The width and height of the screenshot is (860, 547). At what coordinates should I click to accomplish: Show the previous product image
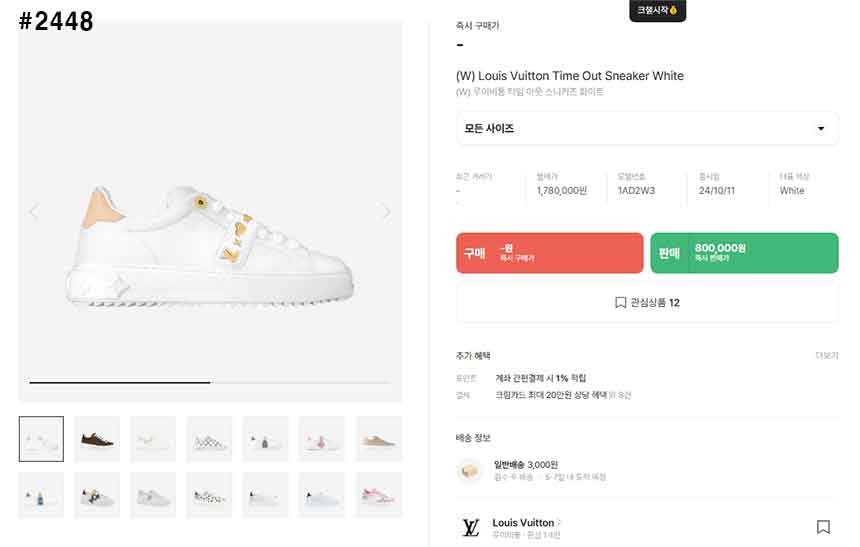34,212
